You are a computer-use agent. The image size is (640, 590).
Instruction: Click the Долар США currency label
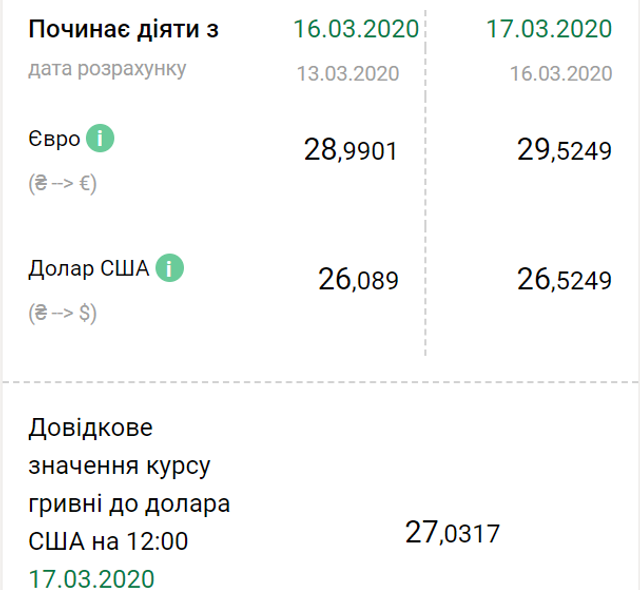point(88,268)
